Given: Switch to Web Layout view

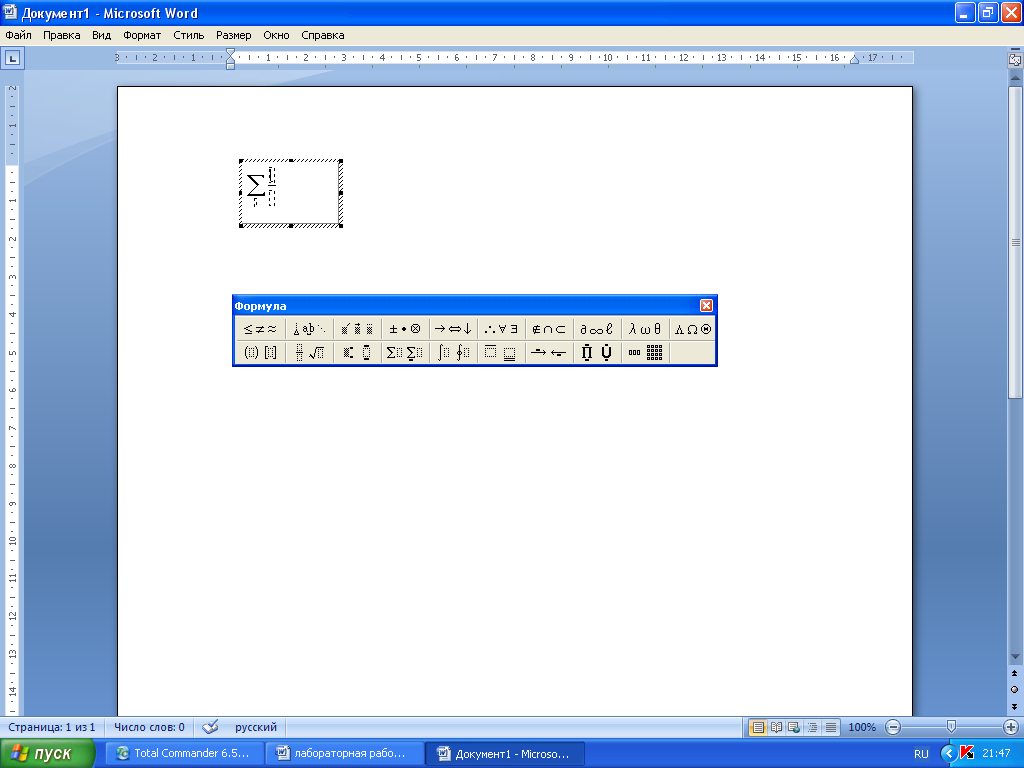Looking at the screenshot, I should 794,727.
